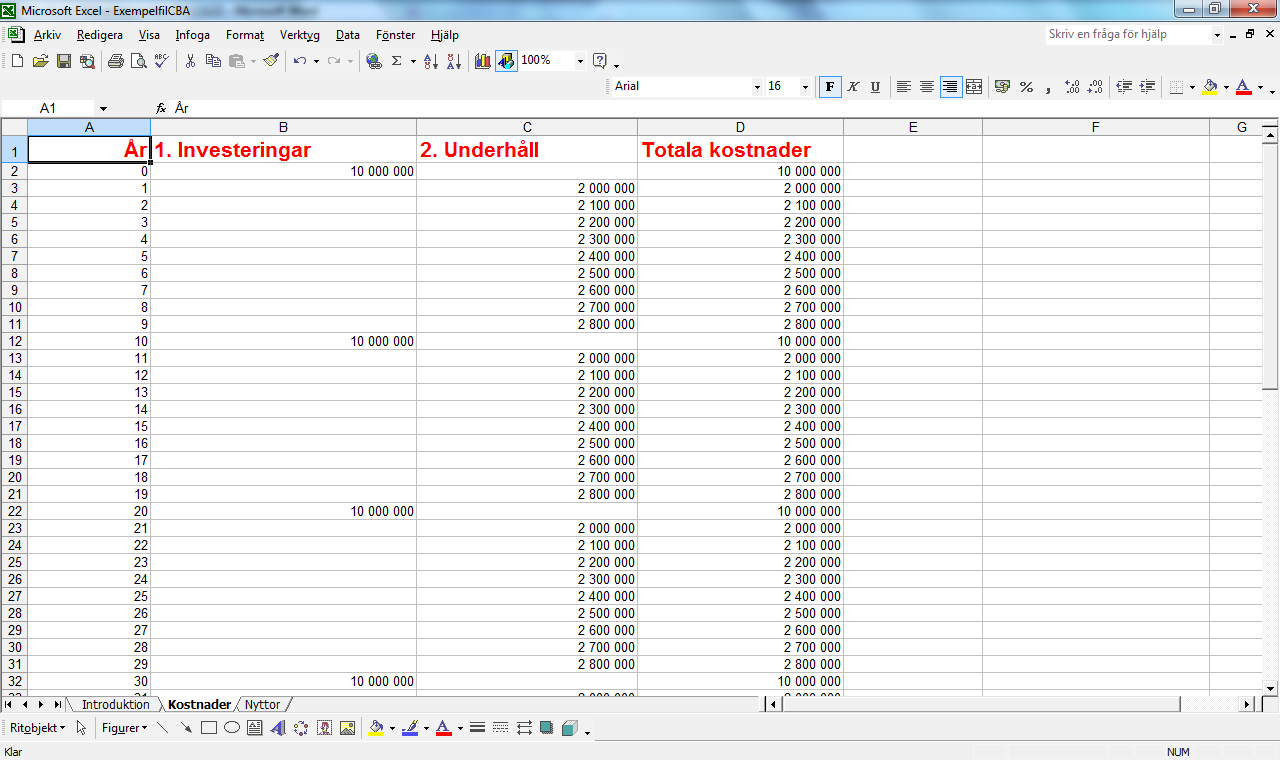
Task: Align cell text to the left
Action: 904,87
